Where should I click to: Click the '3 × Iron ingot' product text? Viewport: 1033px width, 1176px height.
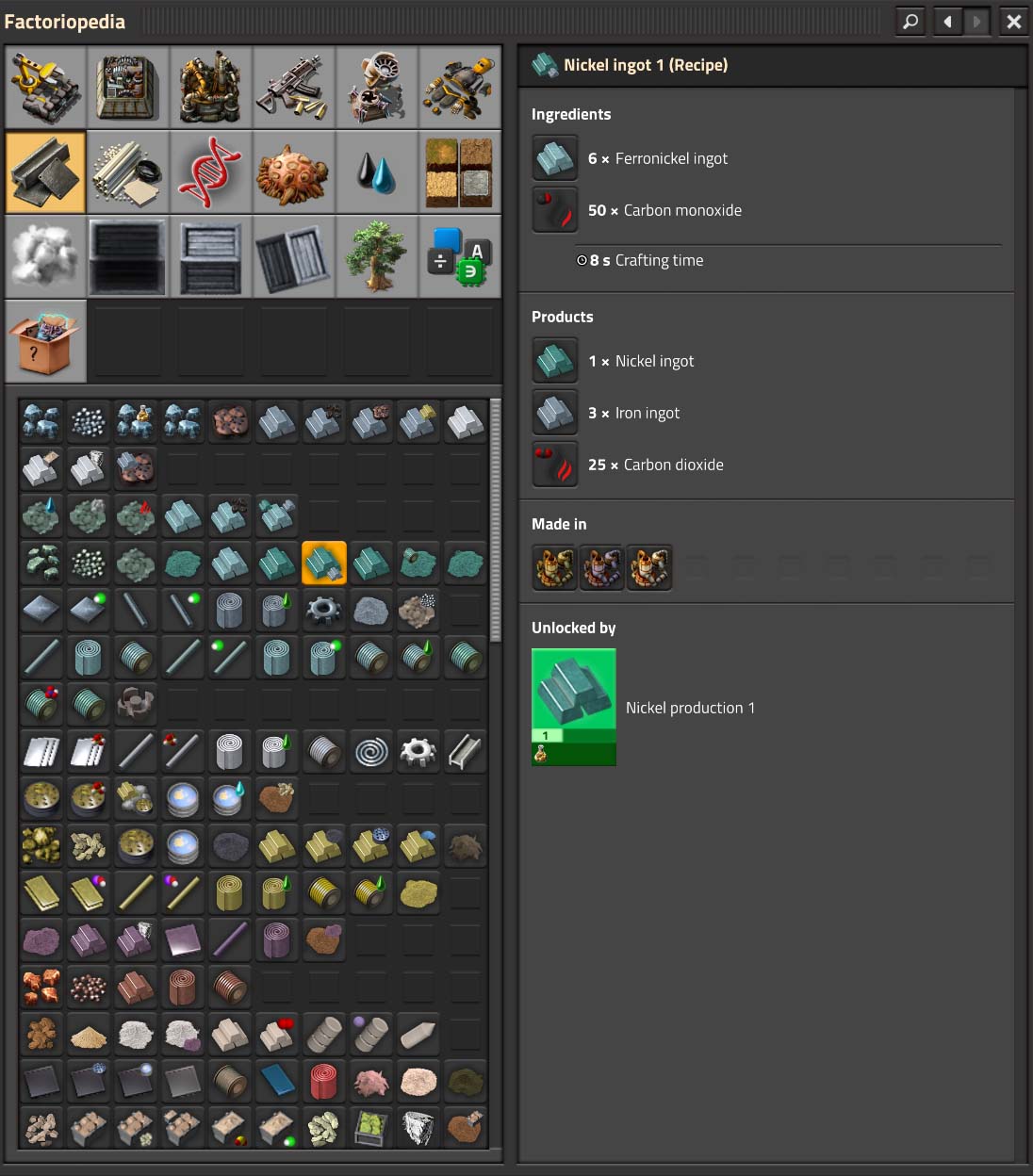pos(633,413)
